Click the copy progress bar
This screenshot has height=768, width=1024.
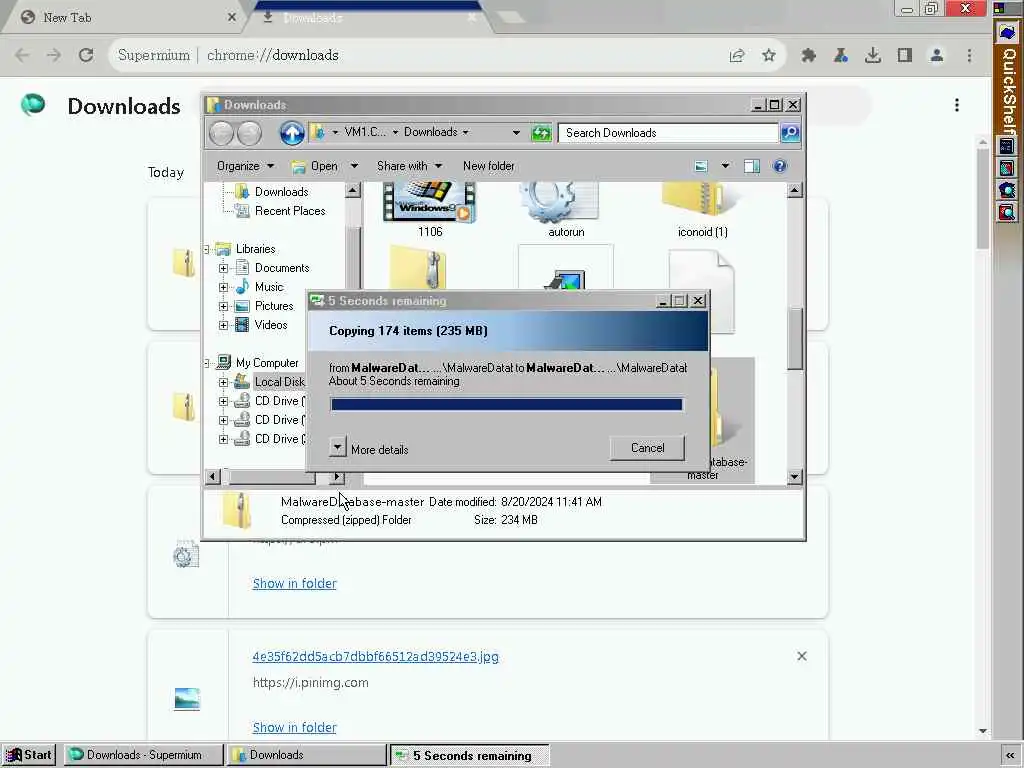click(507, 404)
